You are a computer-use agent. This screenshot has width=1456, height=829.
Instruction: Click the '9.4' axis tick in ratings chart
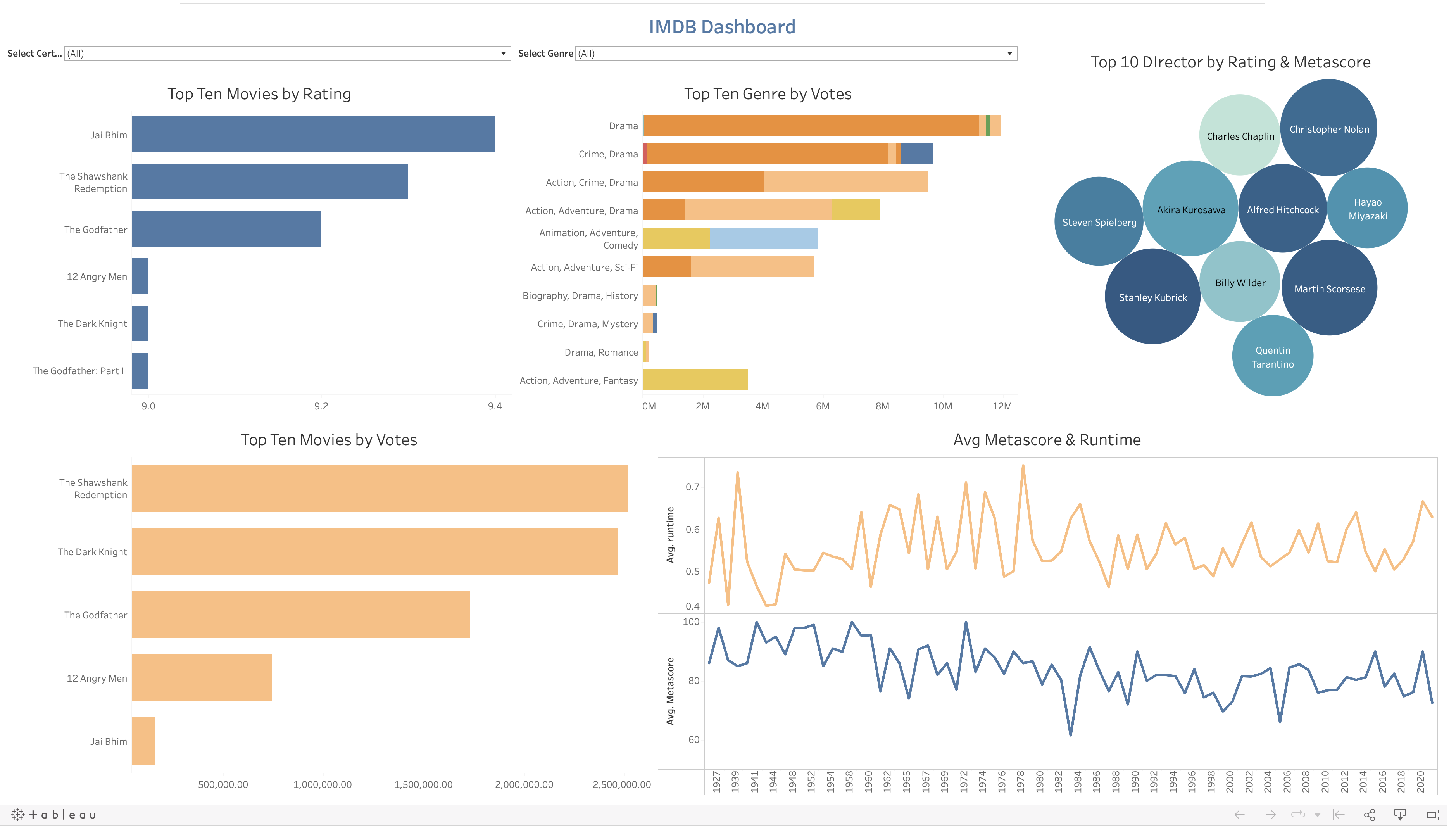click(495, 406)
